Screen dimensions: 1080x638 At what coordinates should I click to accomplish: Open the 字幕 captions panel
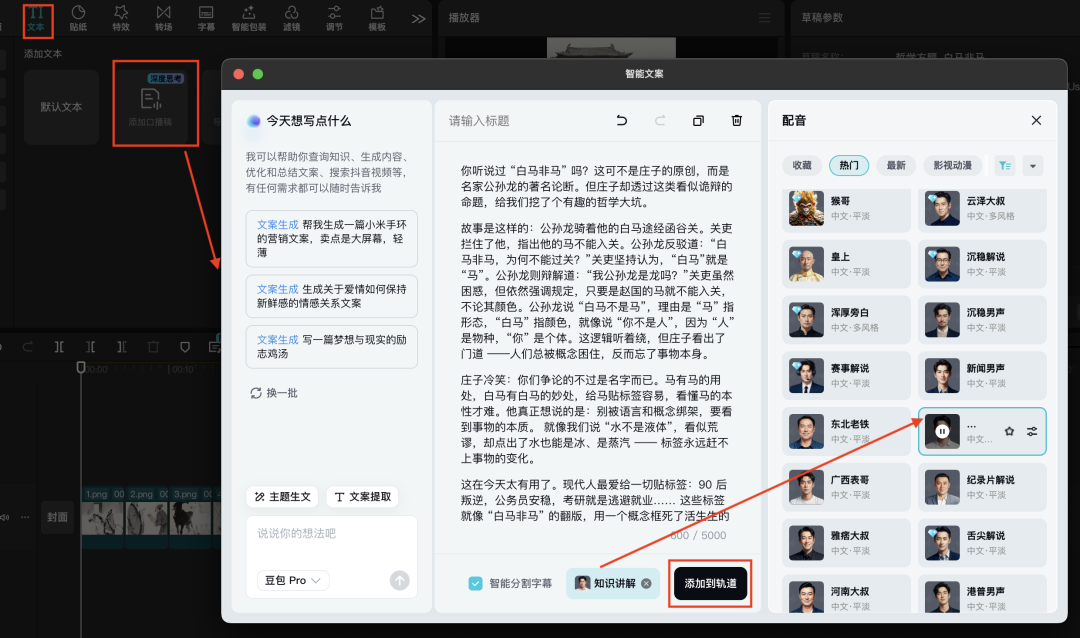pyautogui.click(x=205, y=17)
